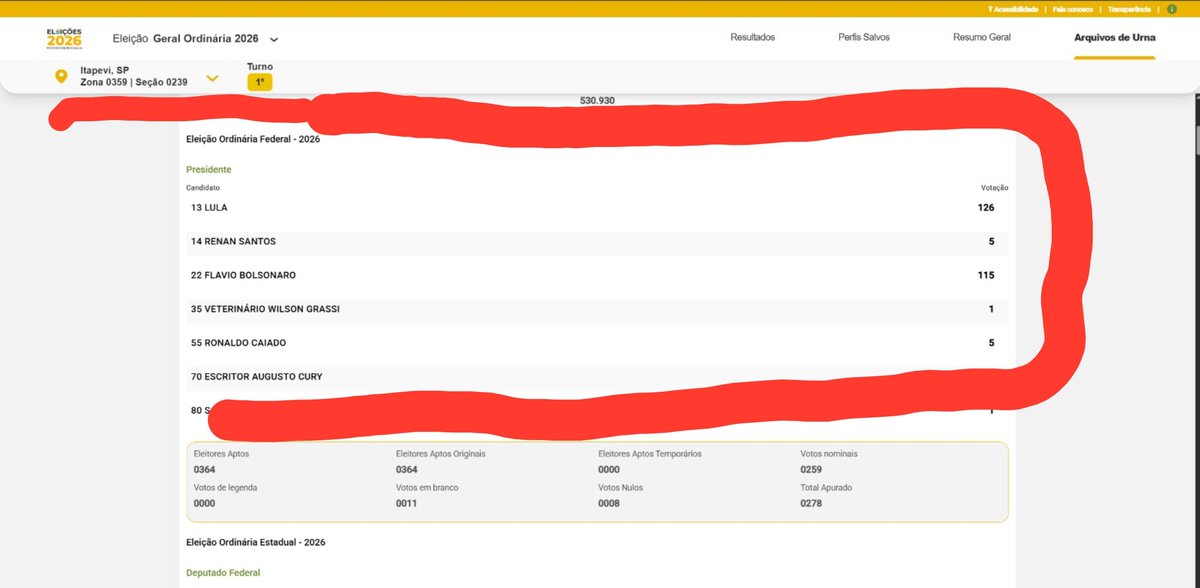1200x588 pixels.
Task: Click the Votos nominais value 0259
Action: pyautogui.click(x=811, y=470)
